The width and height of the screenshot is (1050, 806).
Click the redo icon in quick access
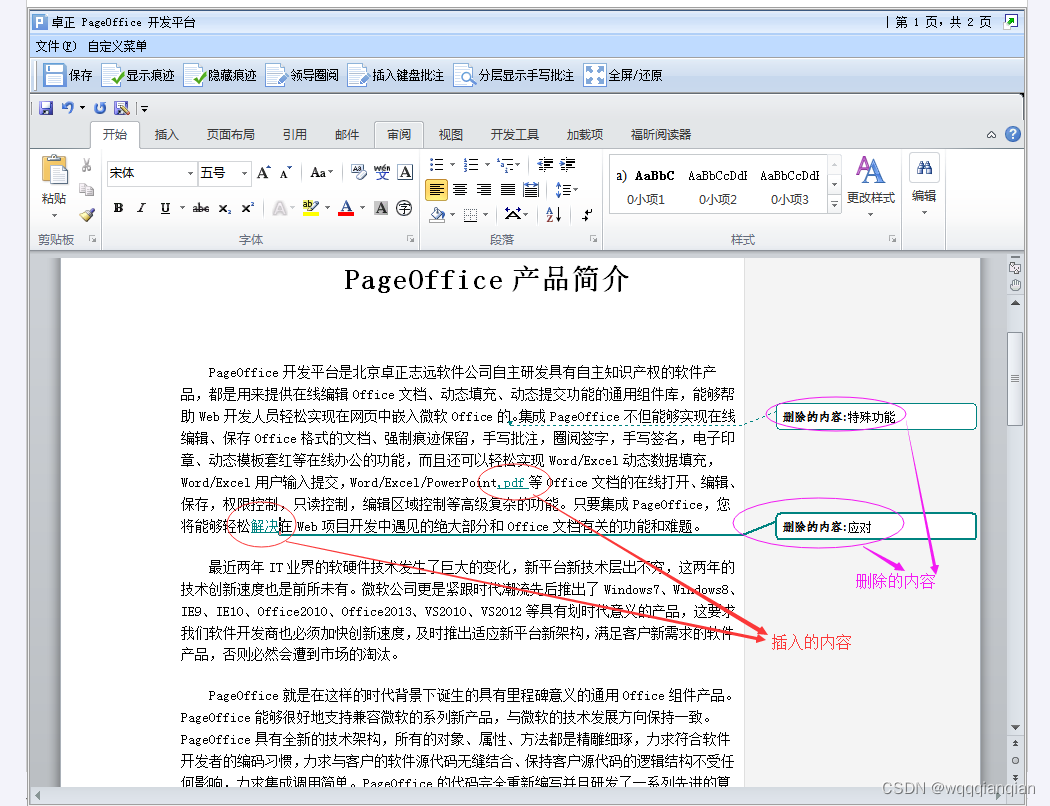[100, 108]
